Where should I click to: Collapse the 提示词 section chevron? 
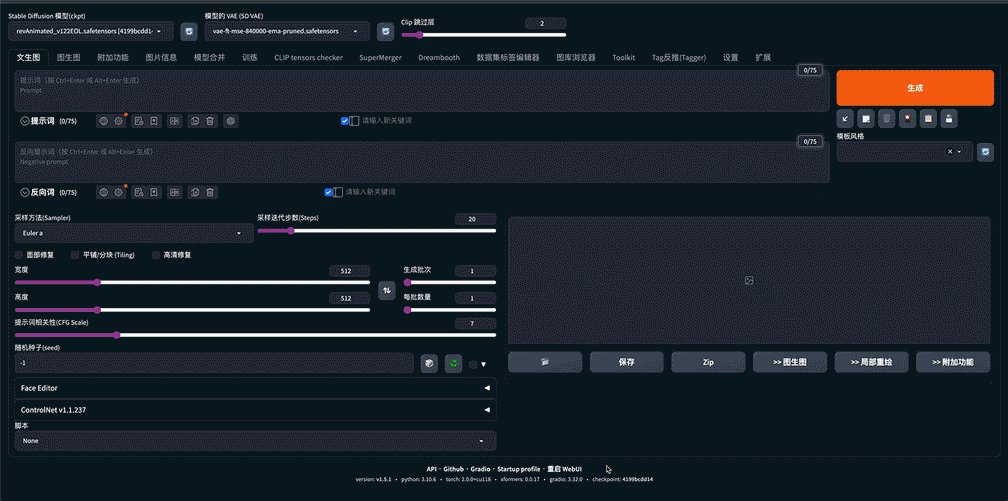[24, 121]
